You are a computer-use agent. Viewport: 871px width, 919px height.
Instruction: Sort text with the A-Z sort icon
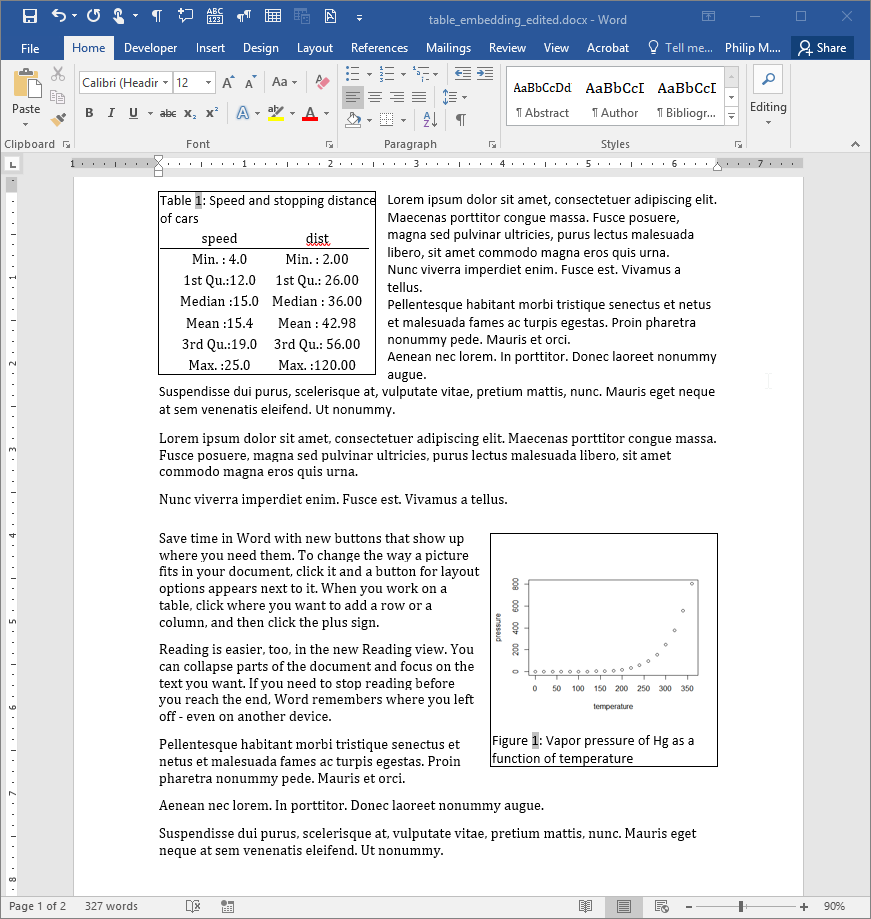(x=430, y=120)
